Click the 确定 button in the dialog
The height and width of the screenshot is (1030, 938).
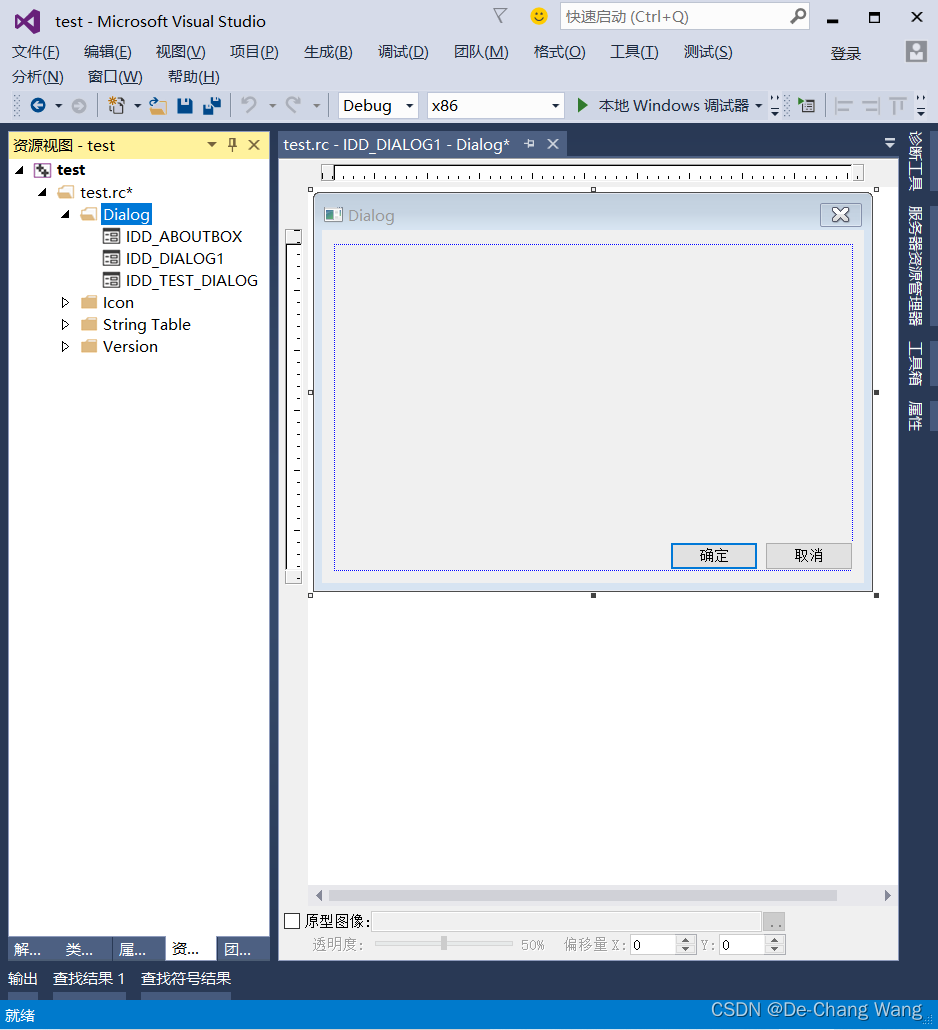[714, 556]
